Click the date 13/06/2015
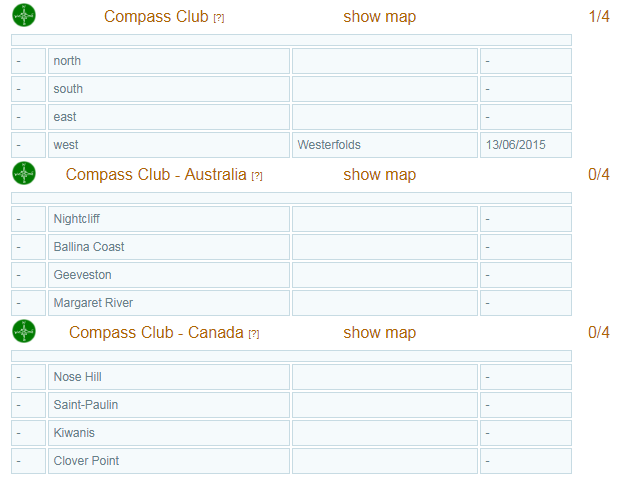 515,145
